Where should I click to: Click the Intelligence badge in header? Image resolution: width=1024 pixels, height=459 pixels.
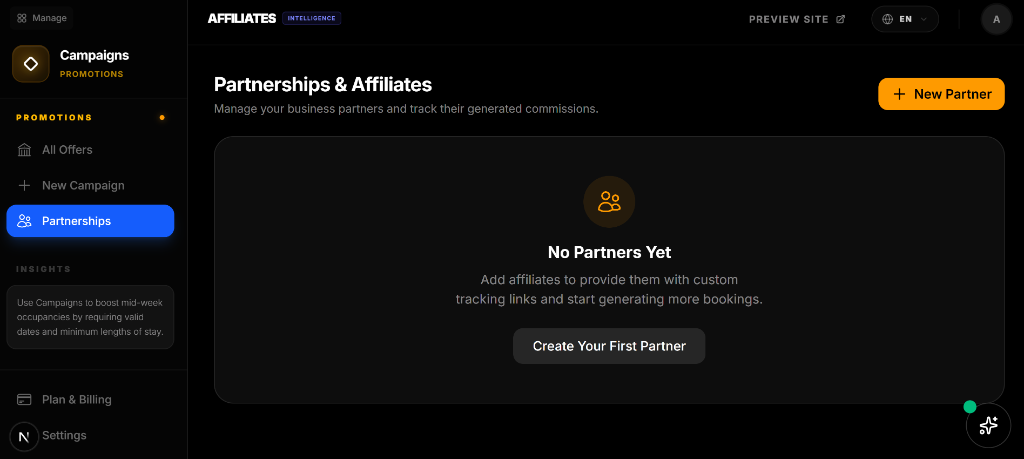tap(312, 18)
